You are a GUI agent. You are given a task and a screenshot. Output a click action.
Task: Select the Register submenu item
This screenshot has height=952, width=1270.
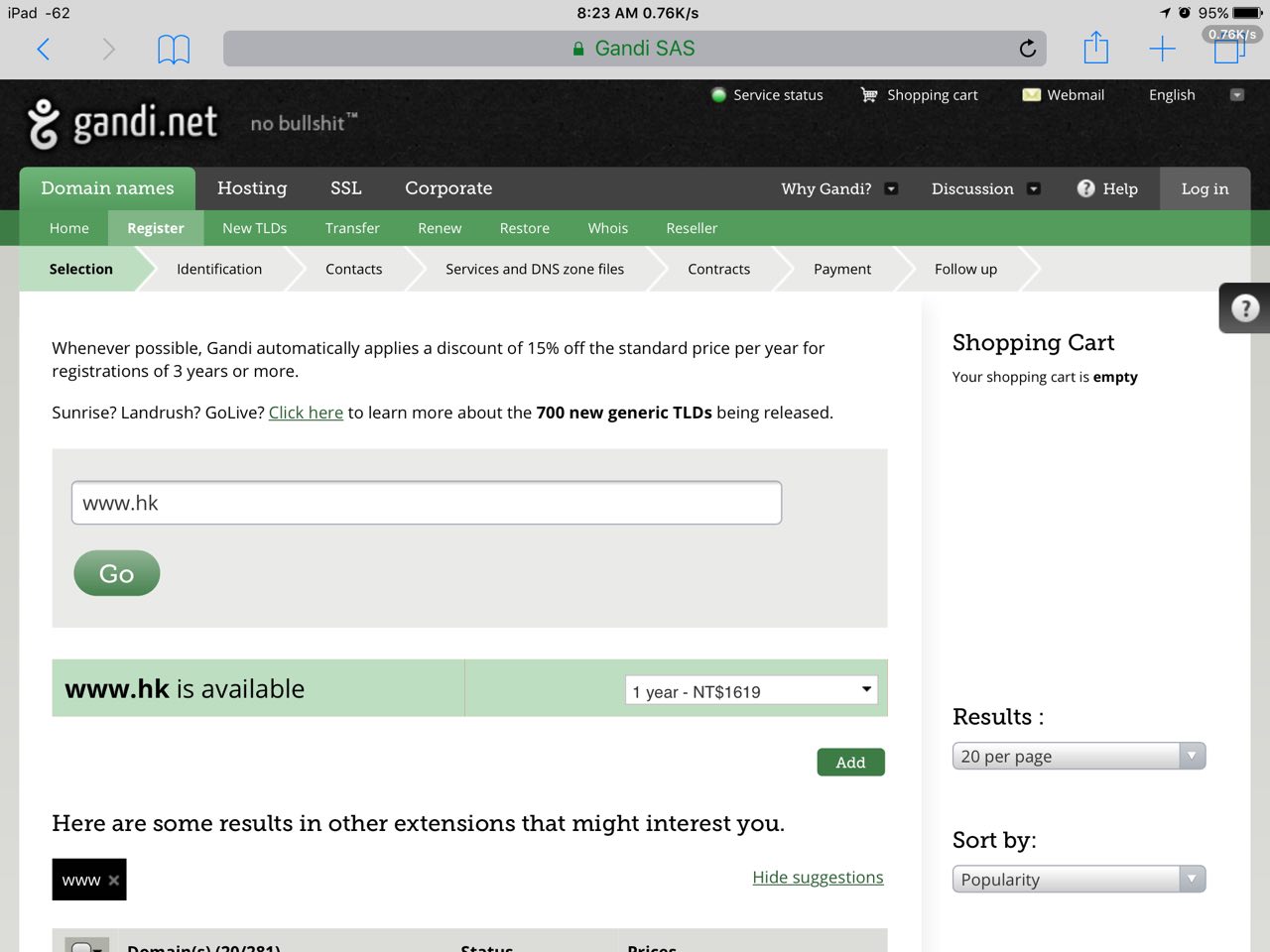pos(156,228)
